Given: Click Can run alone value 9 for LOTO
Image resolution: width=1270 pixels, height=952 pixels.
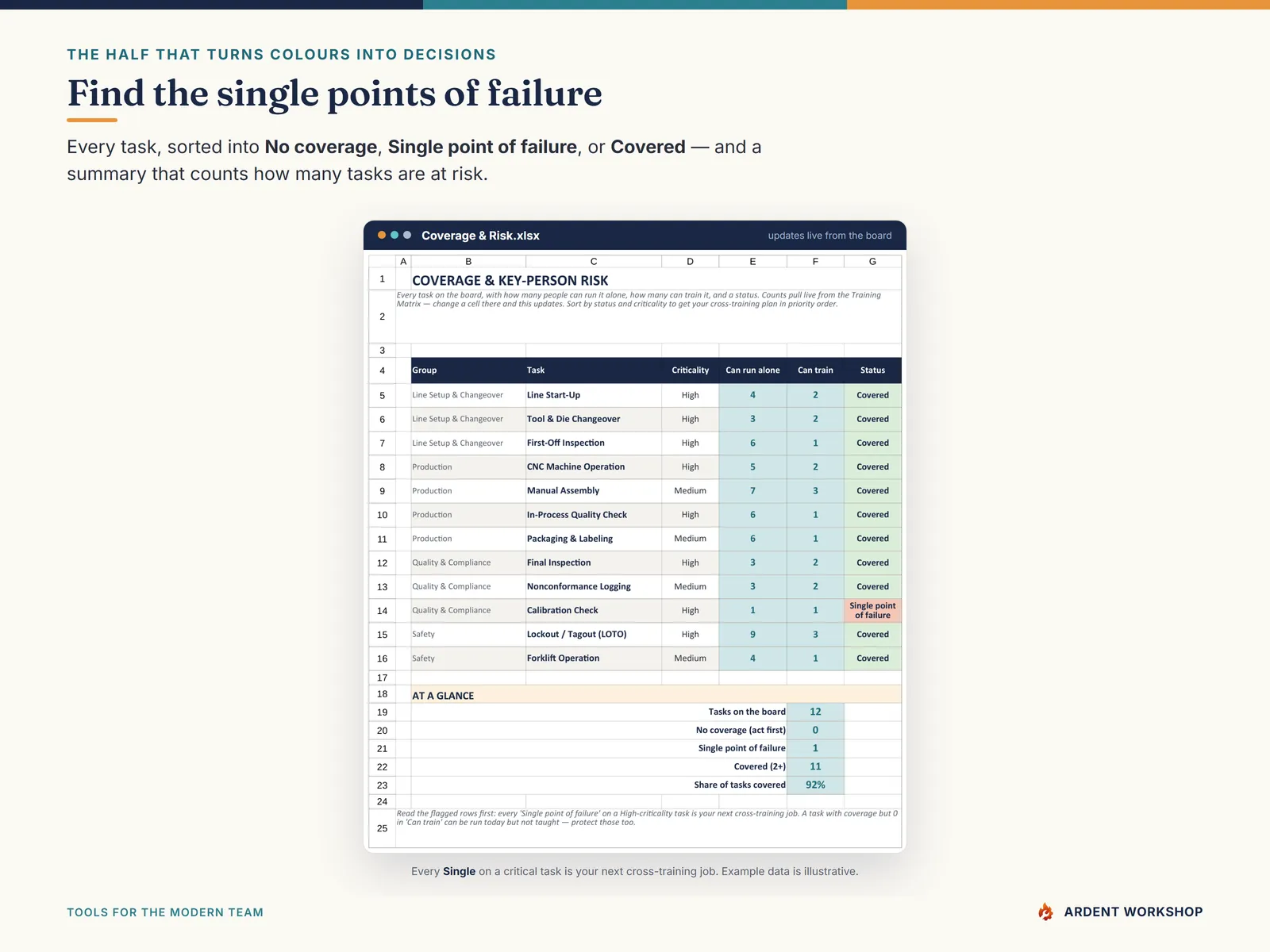Looking at the screenshot, I should click(752, 634).
